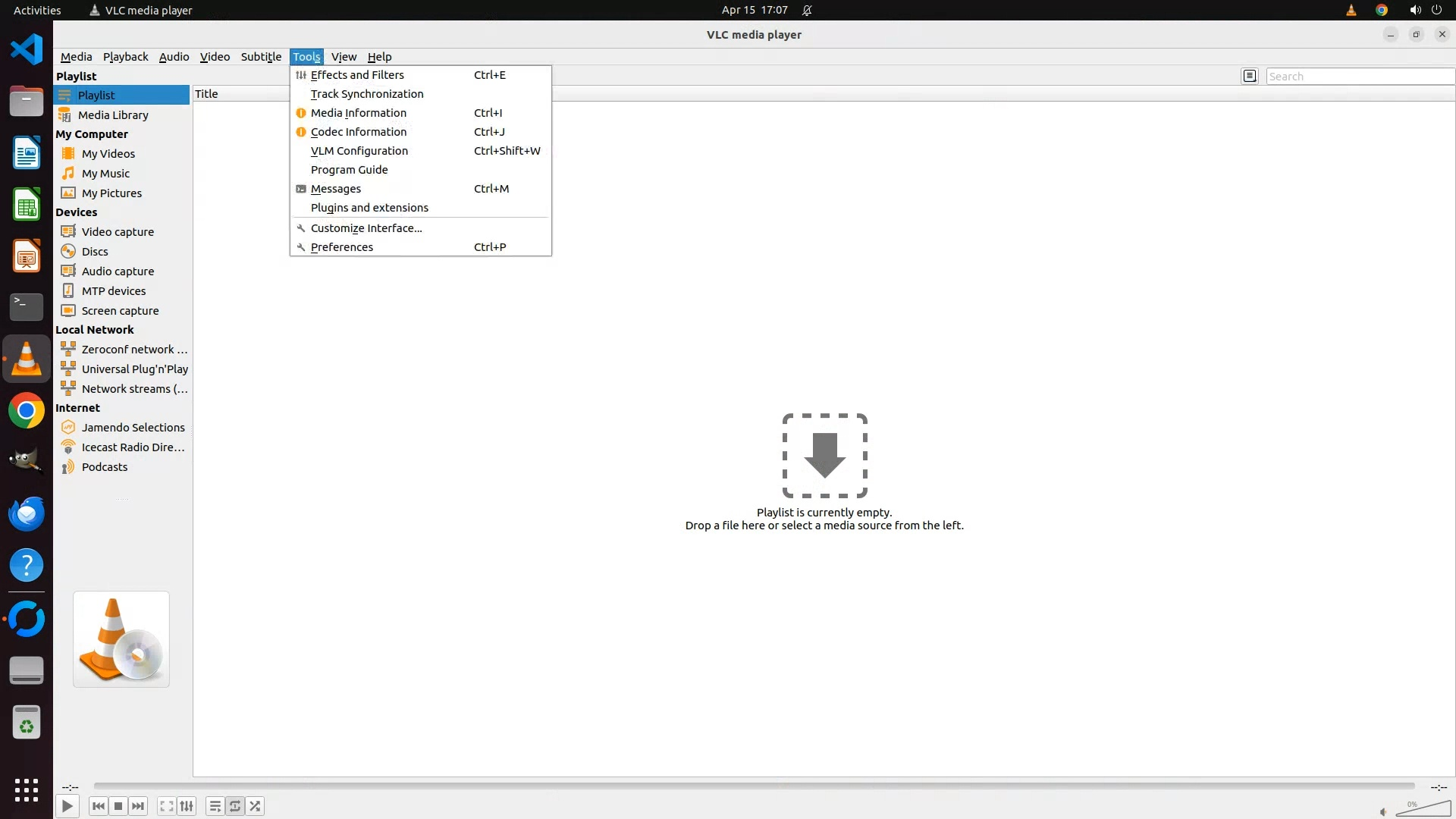
Task: Toggle random shuffle playback
Action: [x=256, y=806]
